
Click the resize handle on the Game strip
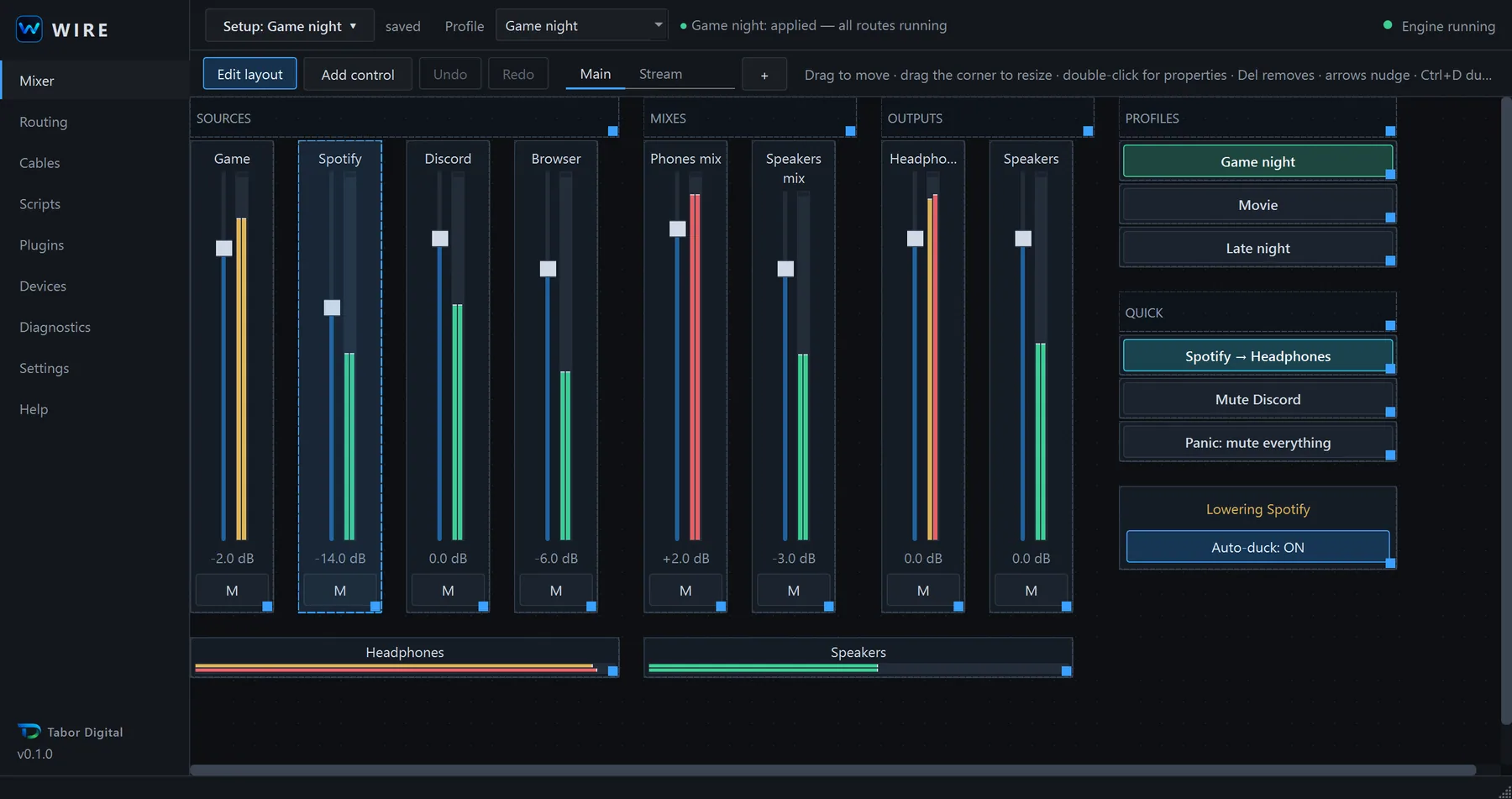[268, 607]
